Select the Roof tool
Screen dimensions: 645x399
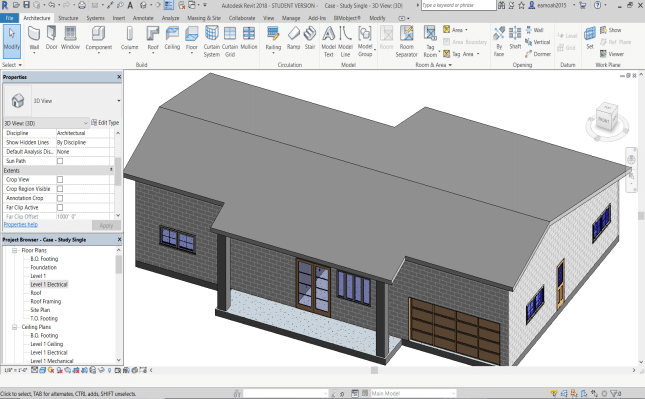[153, 38]
